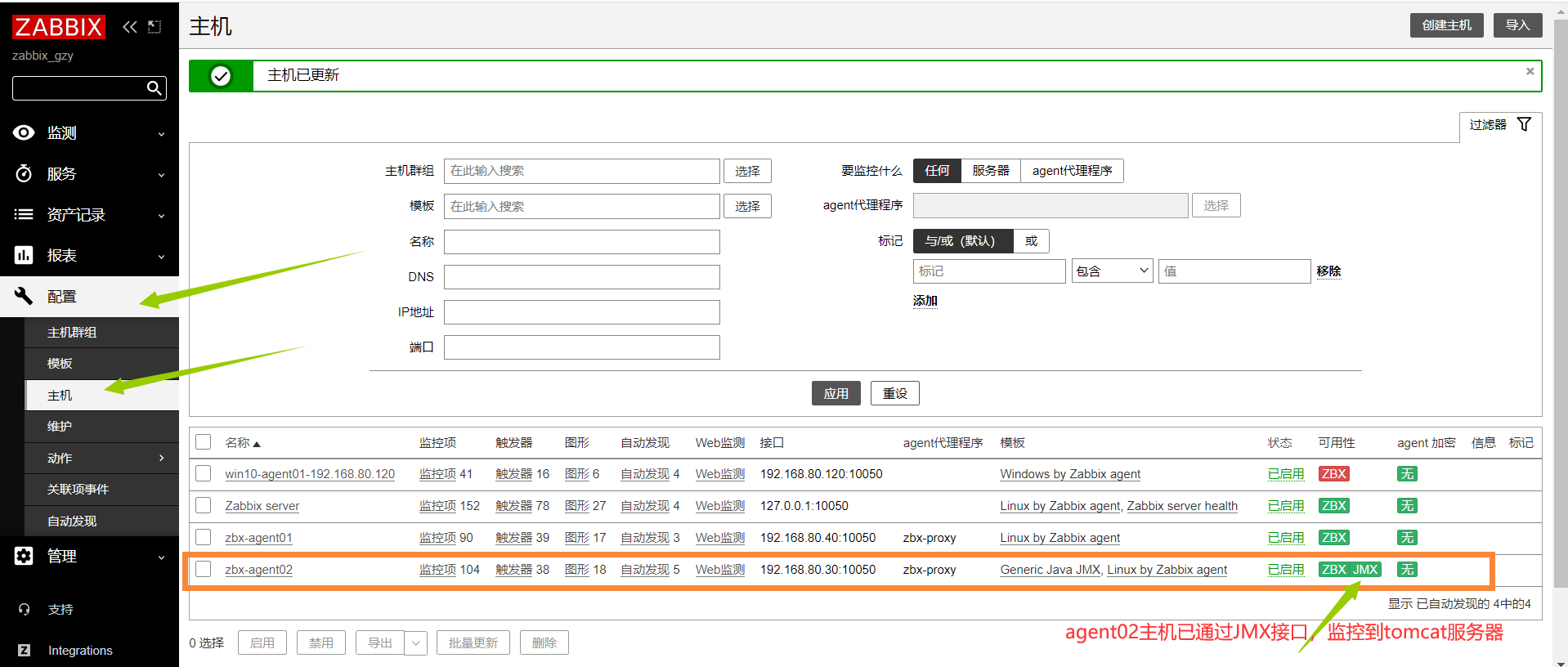This screenshot has height=667, width=1568.
Task: Open 主机 in sidebar
Action: point(101,396)
